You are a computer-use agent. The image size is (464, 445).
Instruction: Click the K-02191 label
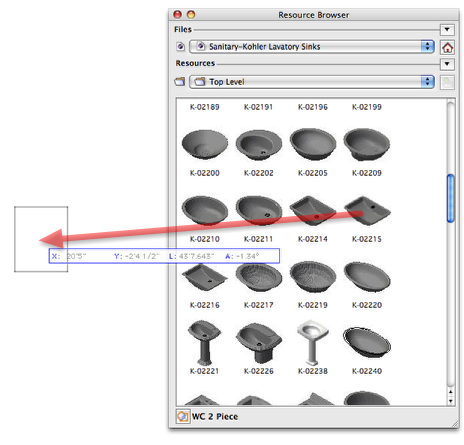pos(259,107)
